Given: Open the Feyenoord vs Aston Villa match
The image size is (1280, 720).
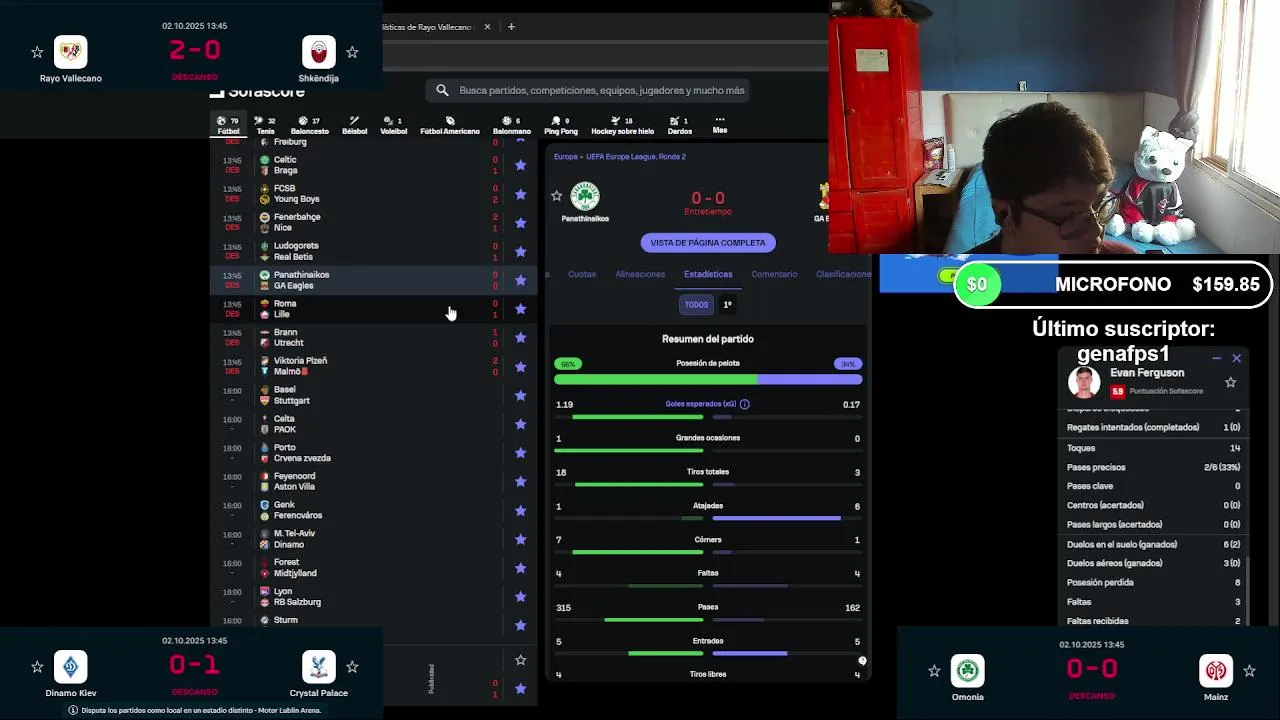Looking at the screenshot, I should [373, 481].
